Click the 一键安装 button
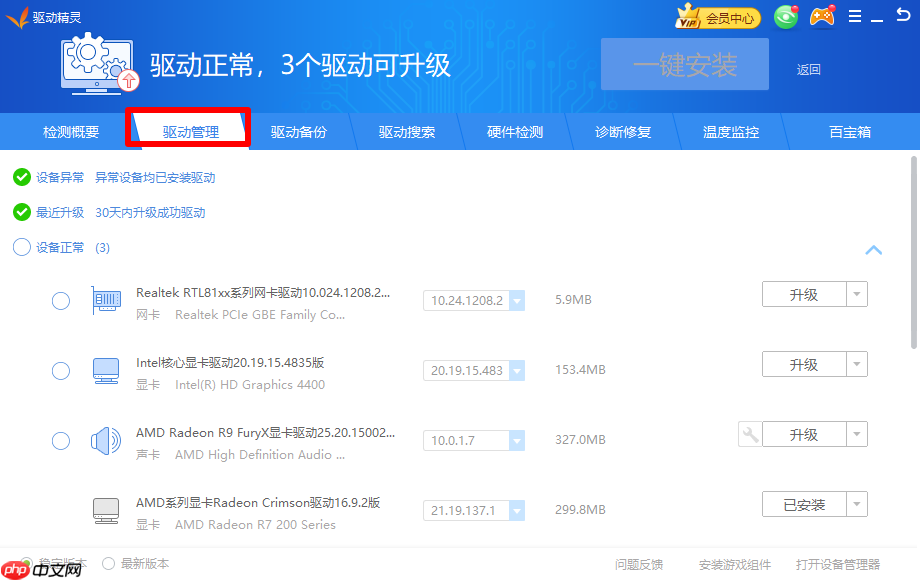 684,62
